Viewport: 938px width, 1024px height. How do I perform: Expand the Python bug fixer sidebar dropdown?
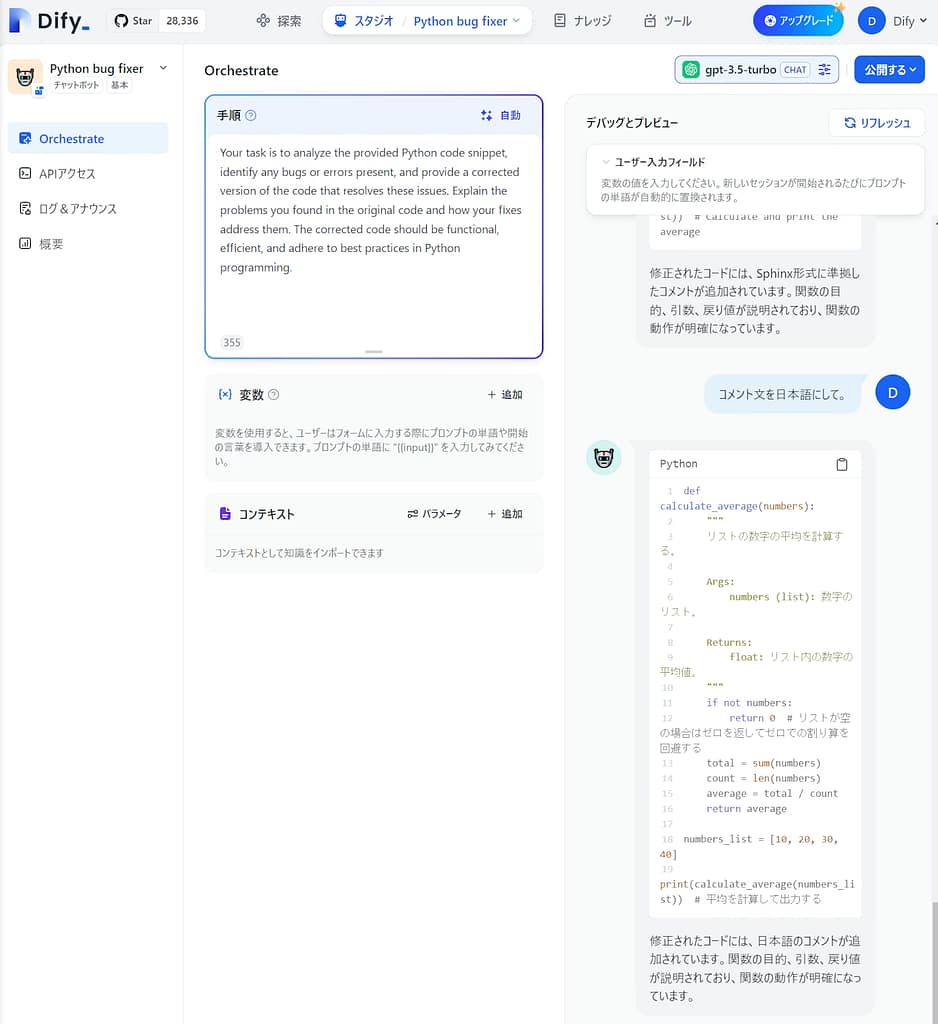tap(163, 68)
